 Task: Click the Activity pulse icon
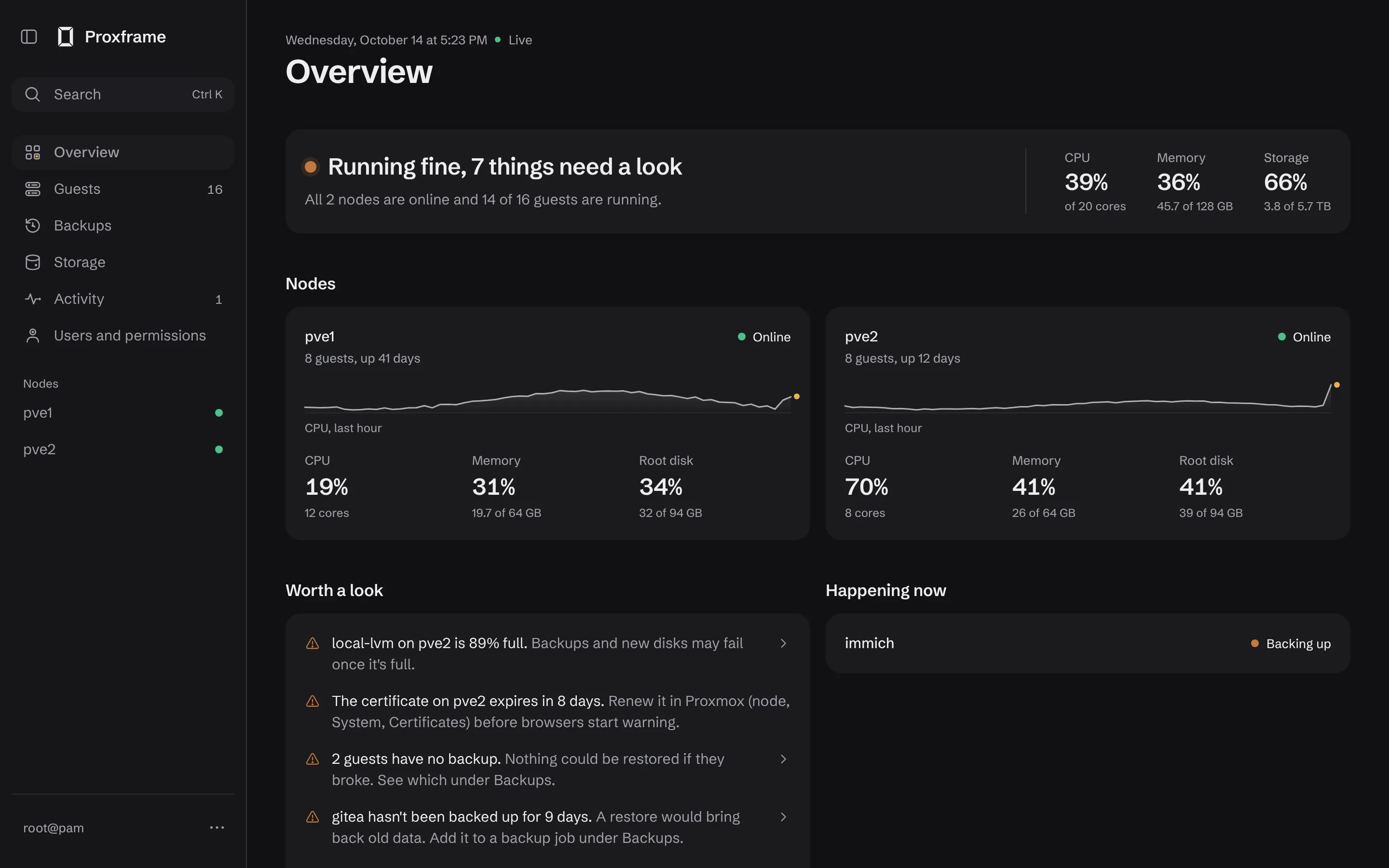(33, 299)
